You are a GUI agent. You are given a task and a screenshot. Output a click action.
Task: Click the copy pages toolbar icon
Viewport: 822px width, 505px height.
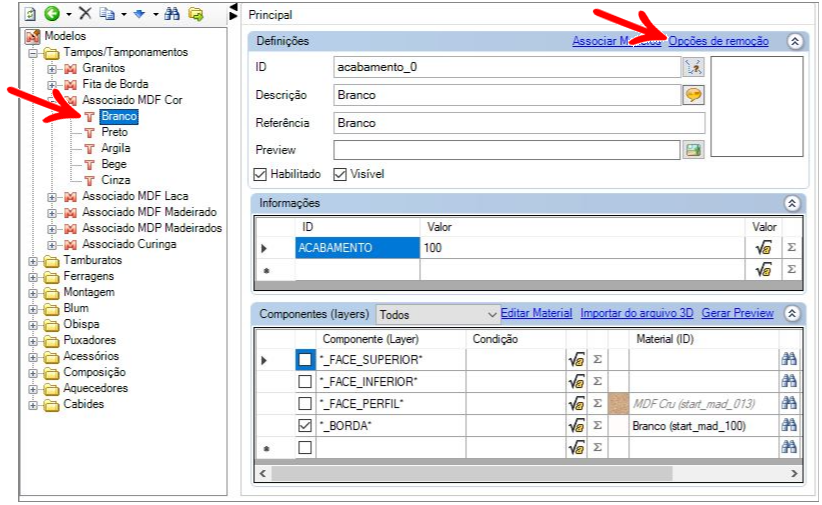[x=107, y=14]
